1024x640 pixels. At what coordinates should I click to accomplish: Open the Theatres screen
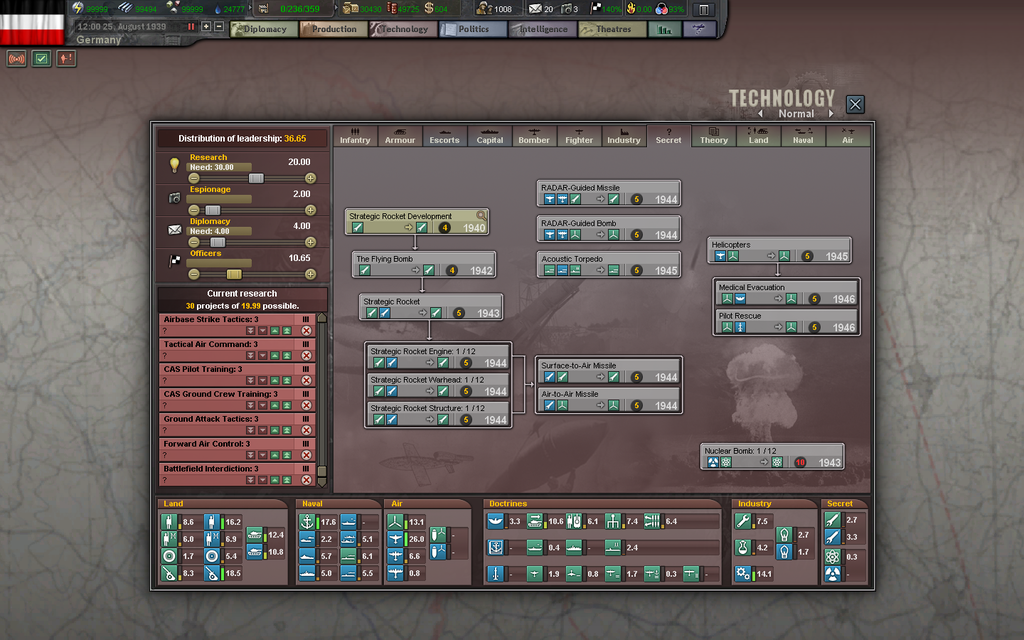pyautogui.click(x=613, y=29)
